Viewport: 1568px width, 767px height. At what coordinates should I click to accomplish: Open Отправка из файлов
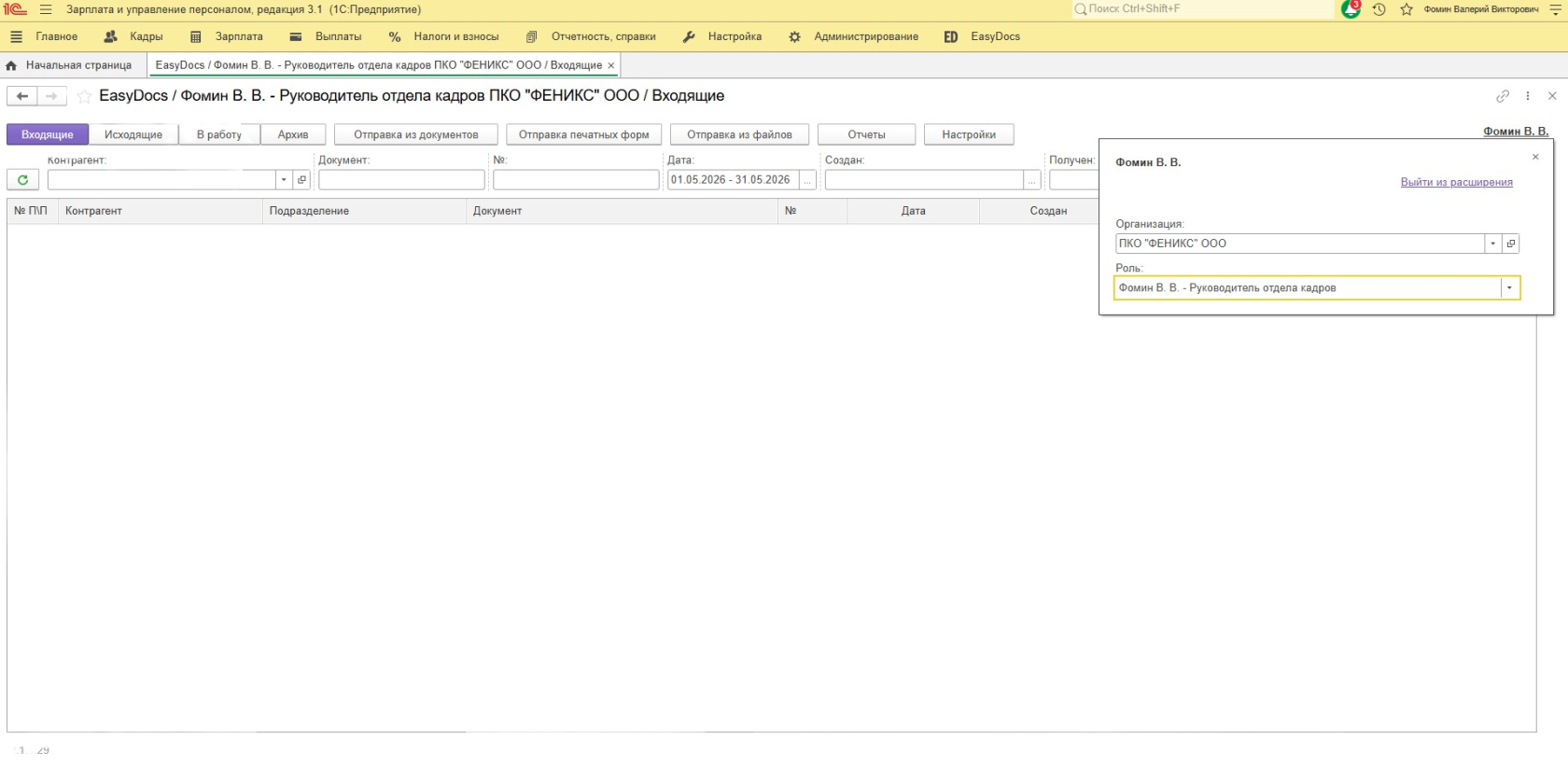740,135
